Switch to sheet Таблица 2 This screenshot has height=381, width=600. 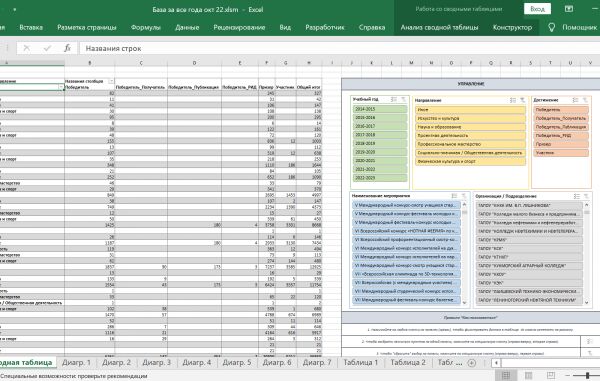408,362
